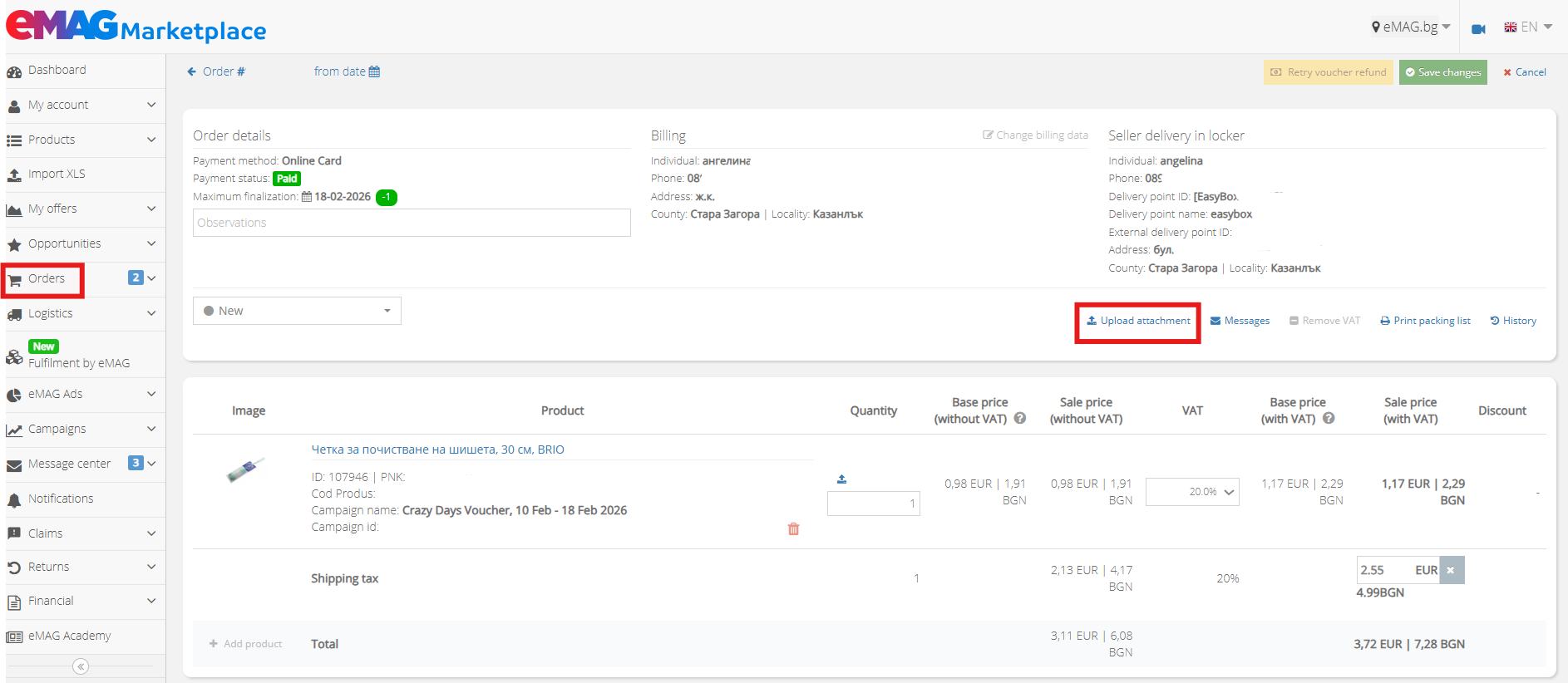Open the product title link for BRIO brush
The width and height of the screenshot is (1568, 683).
[437, 450]
